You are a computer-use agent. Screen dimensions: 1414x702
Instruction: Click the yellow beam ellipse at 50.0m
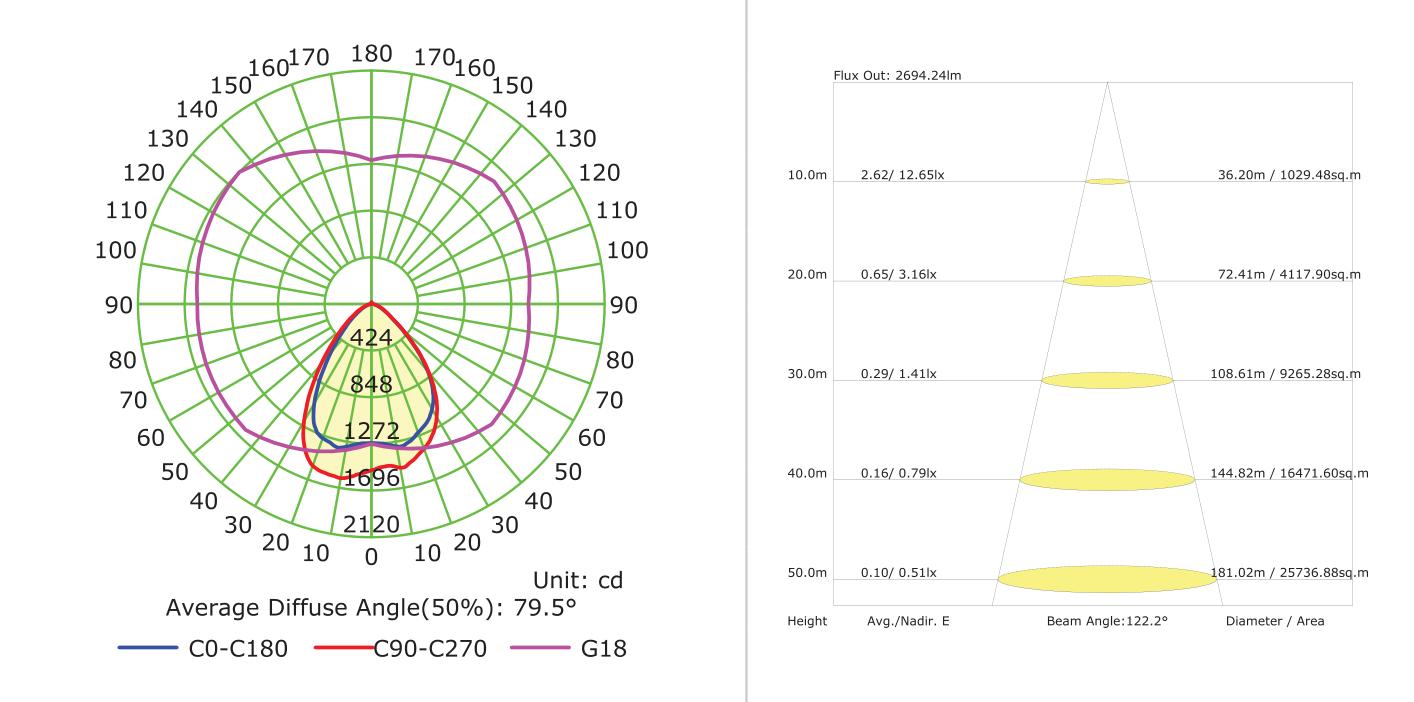point(1107,579)
